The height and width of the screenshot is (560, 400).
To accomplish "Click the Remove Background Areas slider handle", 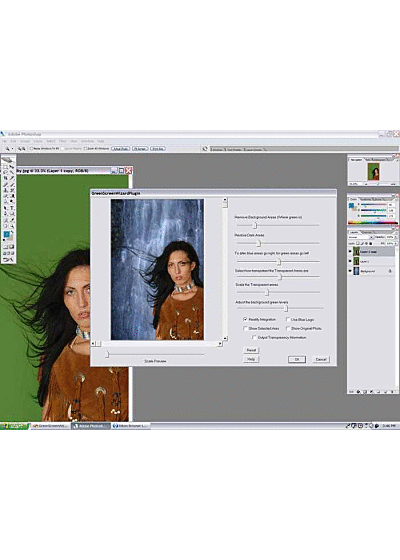I will tap(255, 225).
